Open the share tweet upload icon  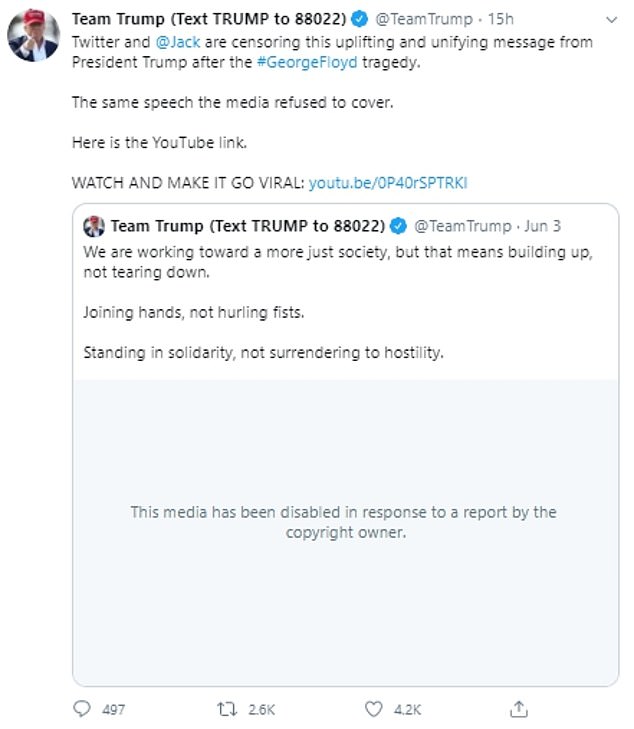(x=519, y=709)
